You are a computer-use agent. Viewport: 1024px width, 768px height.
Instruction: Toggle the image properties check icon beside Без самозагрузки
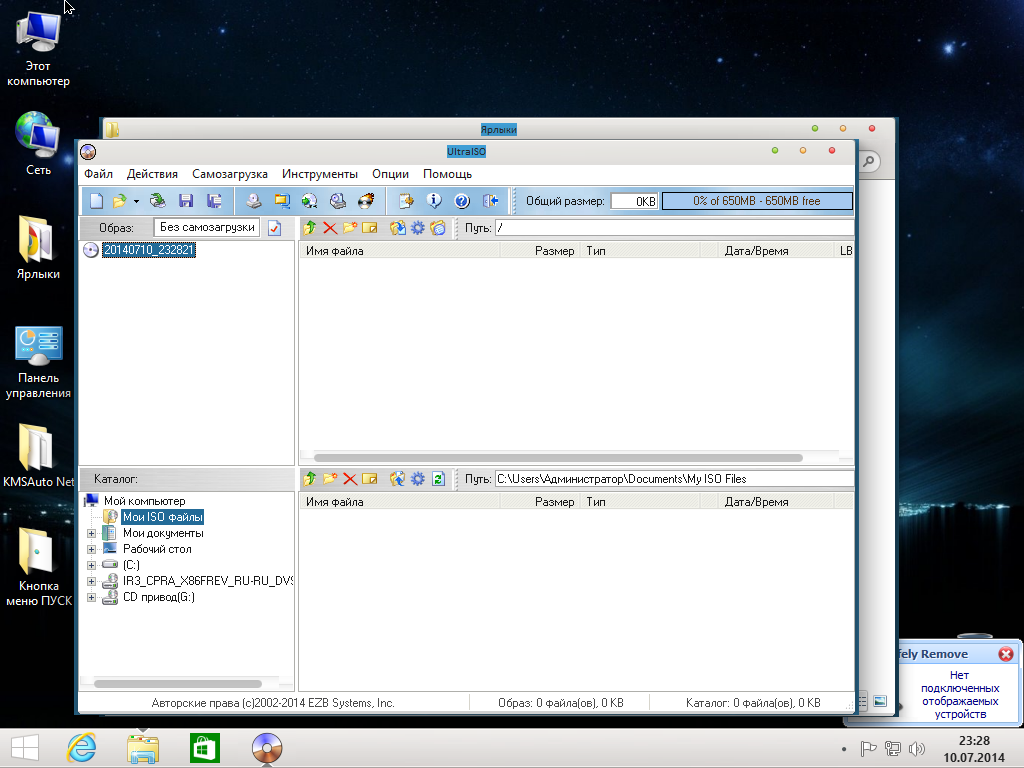(x=274, y=228)
